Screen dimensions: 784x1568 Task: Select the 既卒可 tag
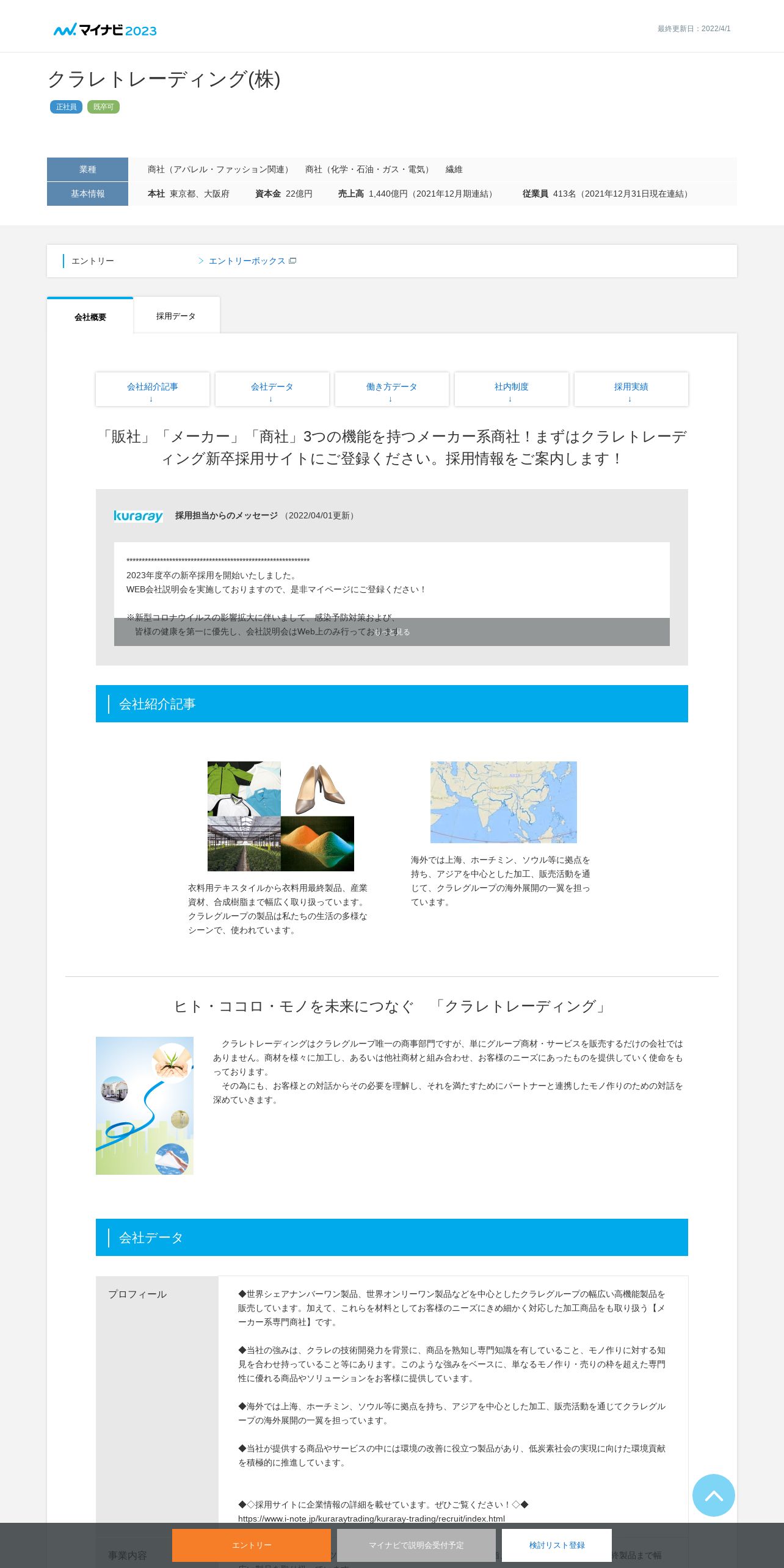(103, 107)
